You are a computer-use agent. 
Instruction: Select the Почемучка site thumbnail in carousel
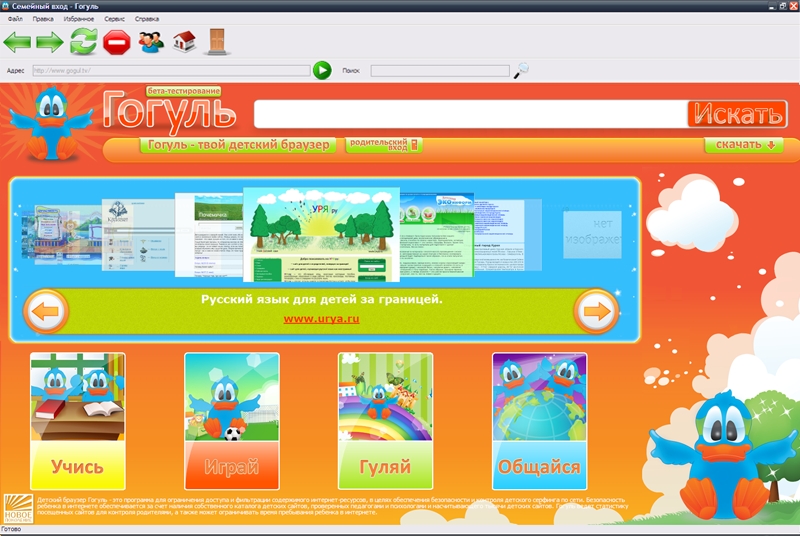pyautogui.click(x=209, y=235)
